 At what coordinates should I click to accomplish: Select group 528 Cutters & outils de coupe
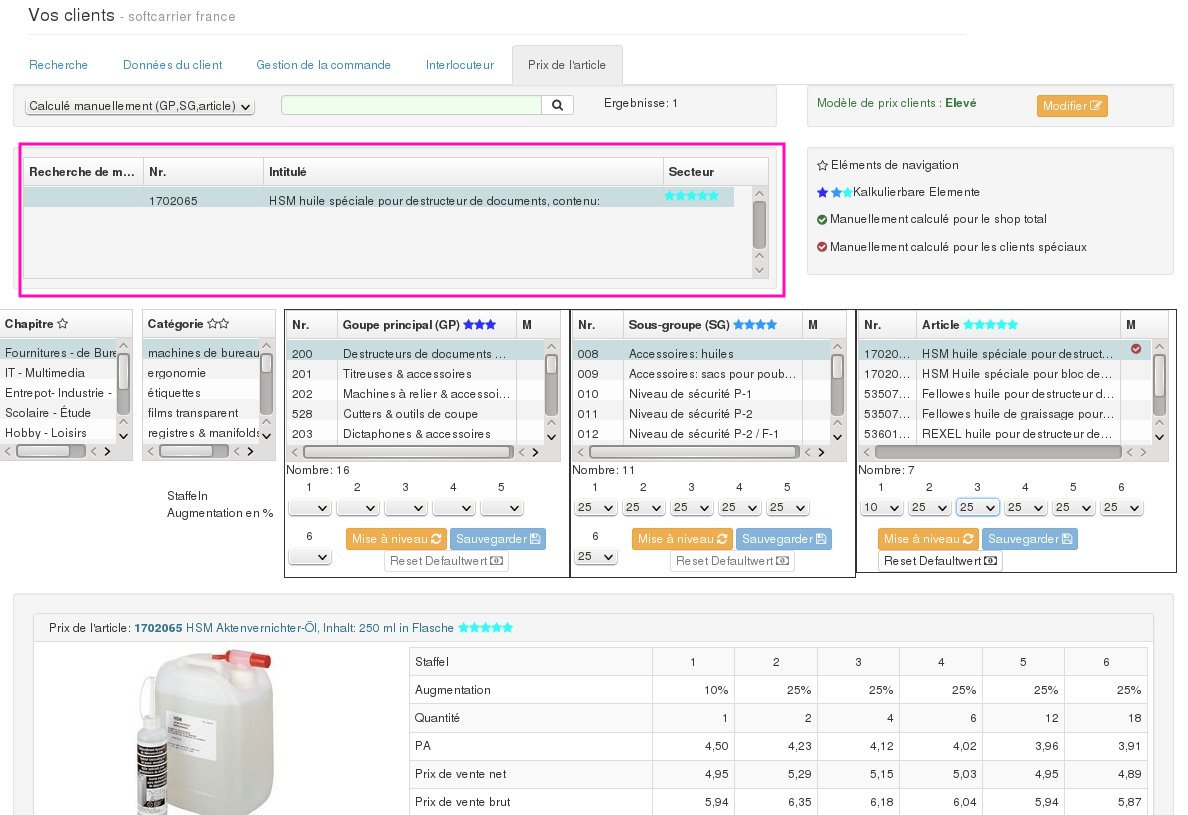click(415, 414)
